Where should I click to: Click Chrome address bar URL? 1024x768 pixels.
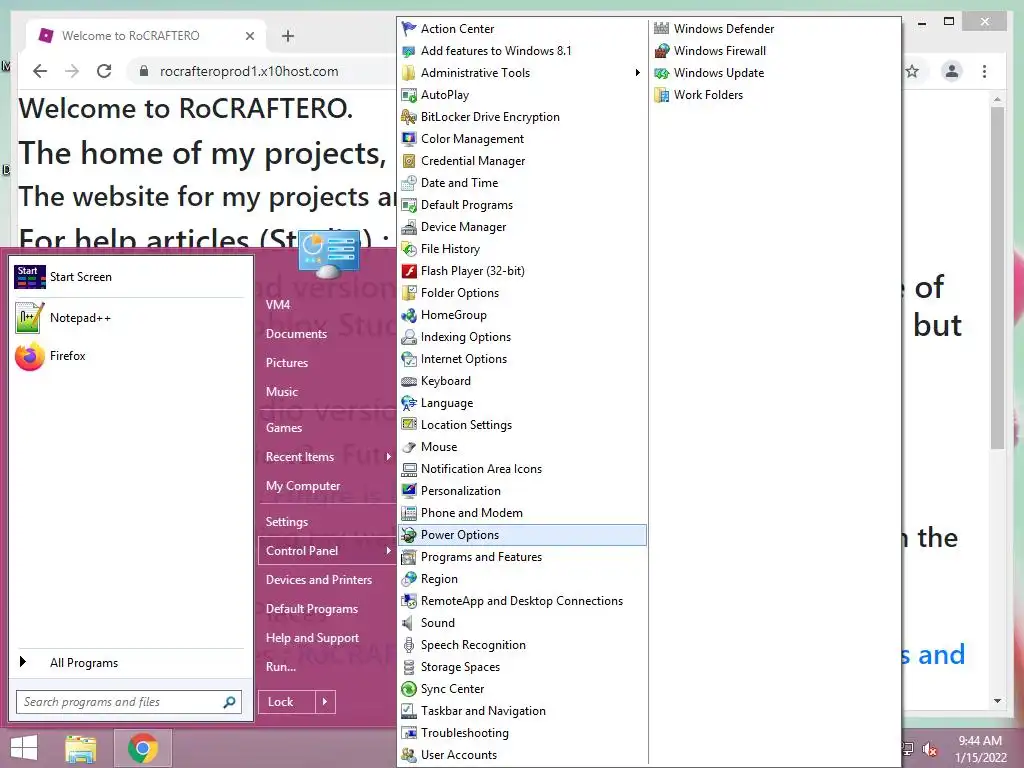point(249,71)
